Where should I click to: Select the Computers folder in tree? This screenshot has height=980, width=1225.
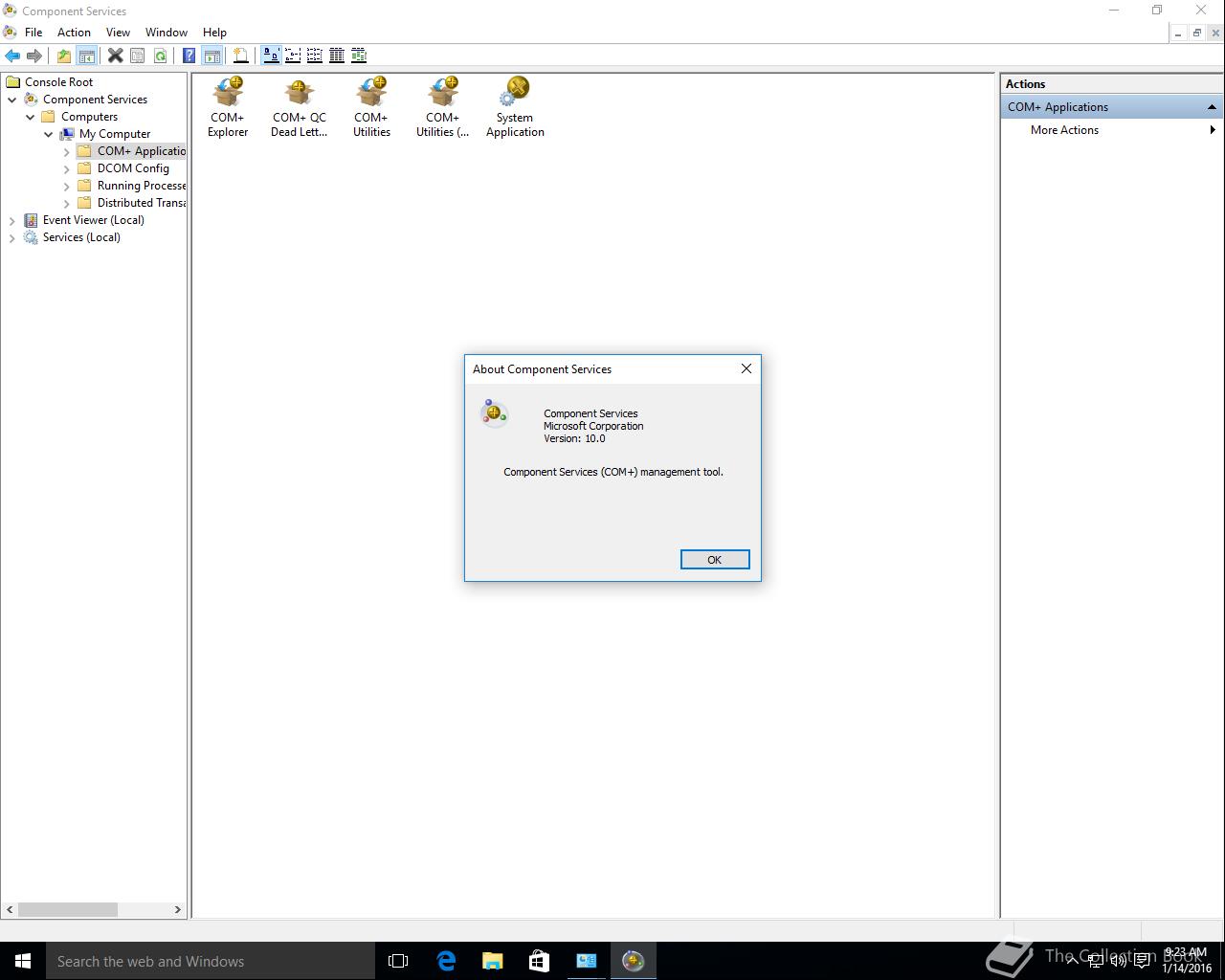click(89, 117)
